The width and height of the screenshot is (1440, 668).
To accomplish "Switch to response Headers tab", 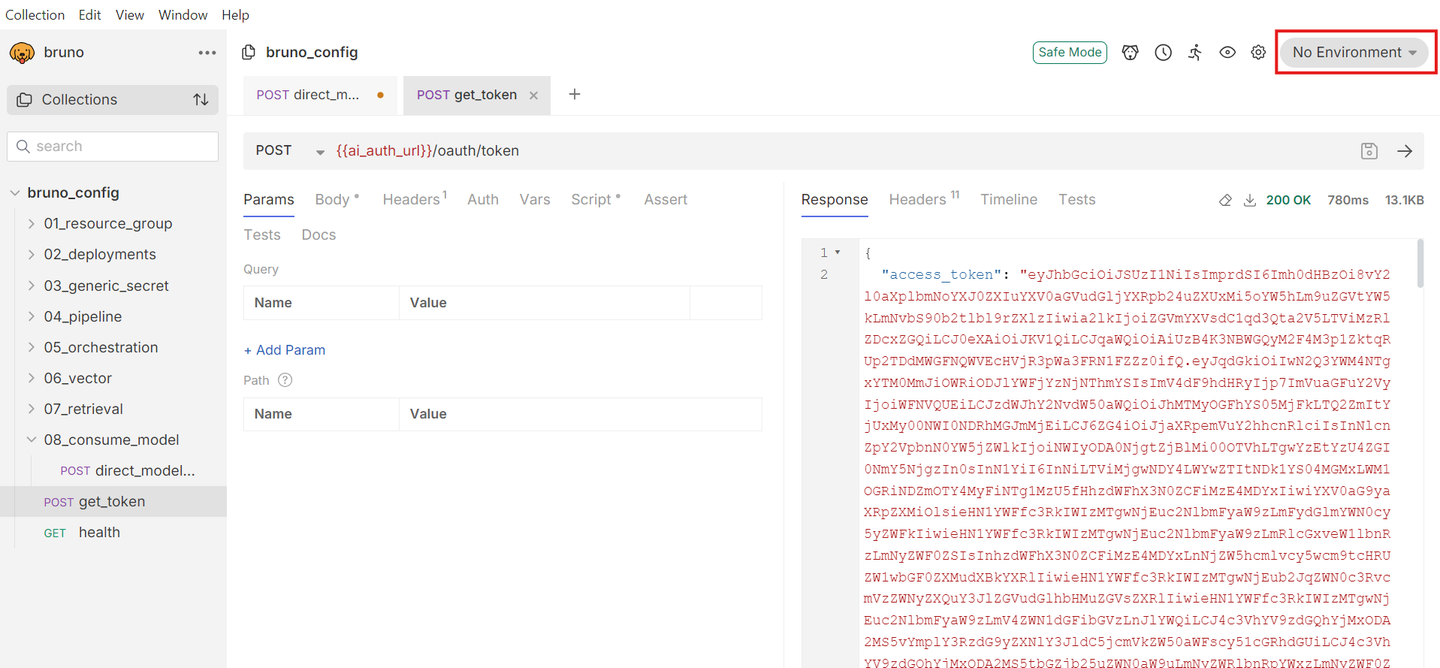I will 923,200.
